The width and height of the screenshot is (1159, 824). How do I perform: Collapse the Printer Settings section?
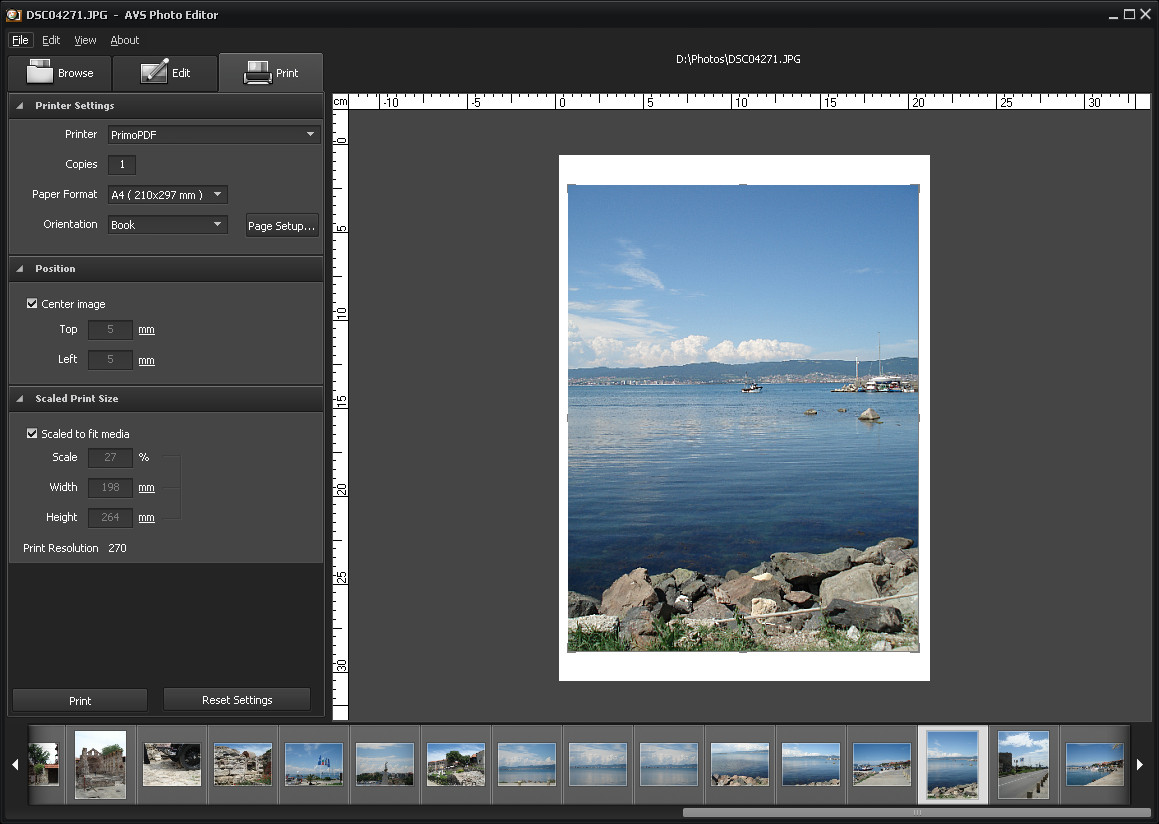point(20,106)
